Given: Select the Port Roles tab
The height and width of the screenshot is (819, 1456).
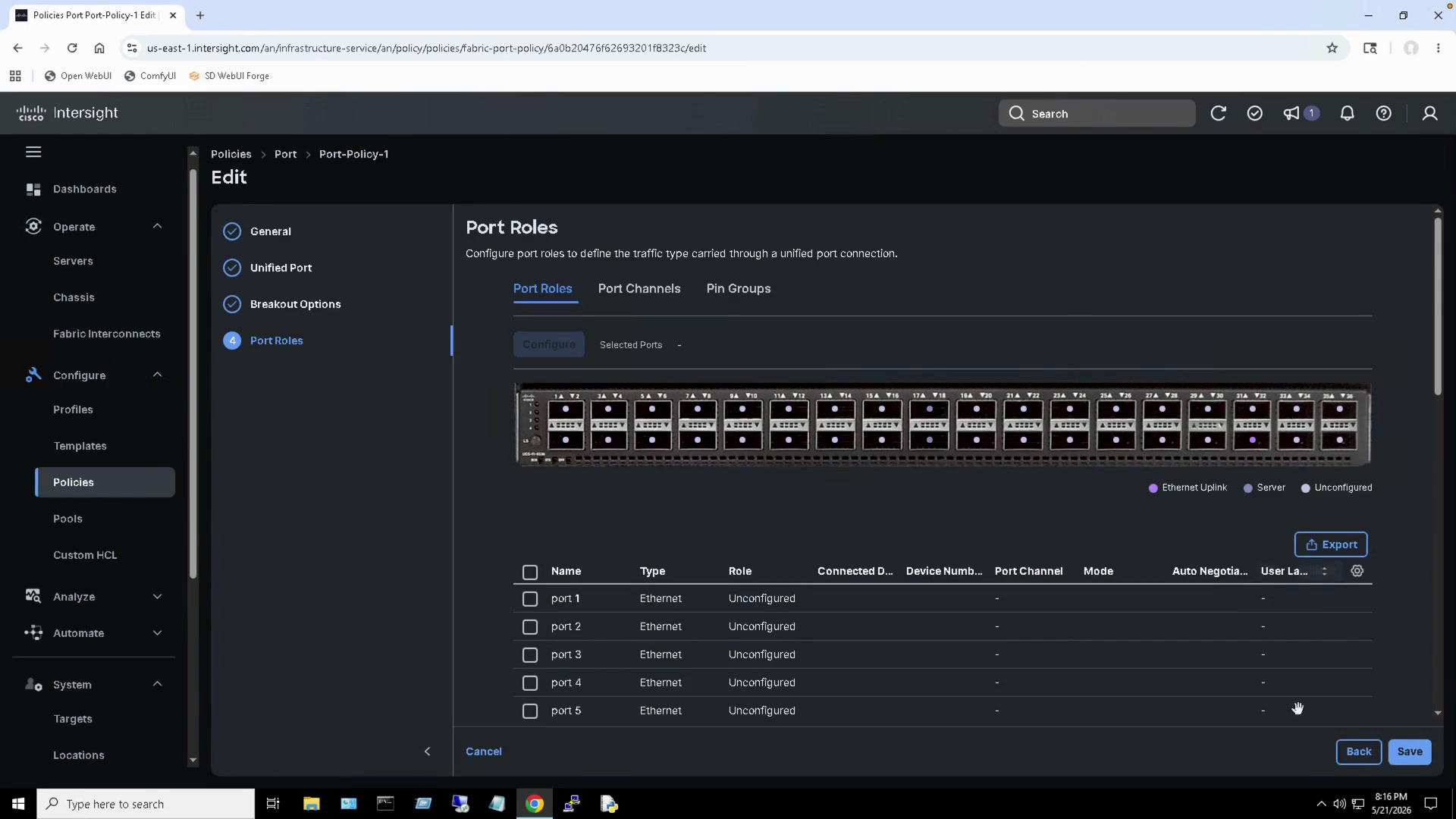Looking at the screenshot, I should tap(543, 289).
